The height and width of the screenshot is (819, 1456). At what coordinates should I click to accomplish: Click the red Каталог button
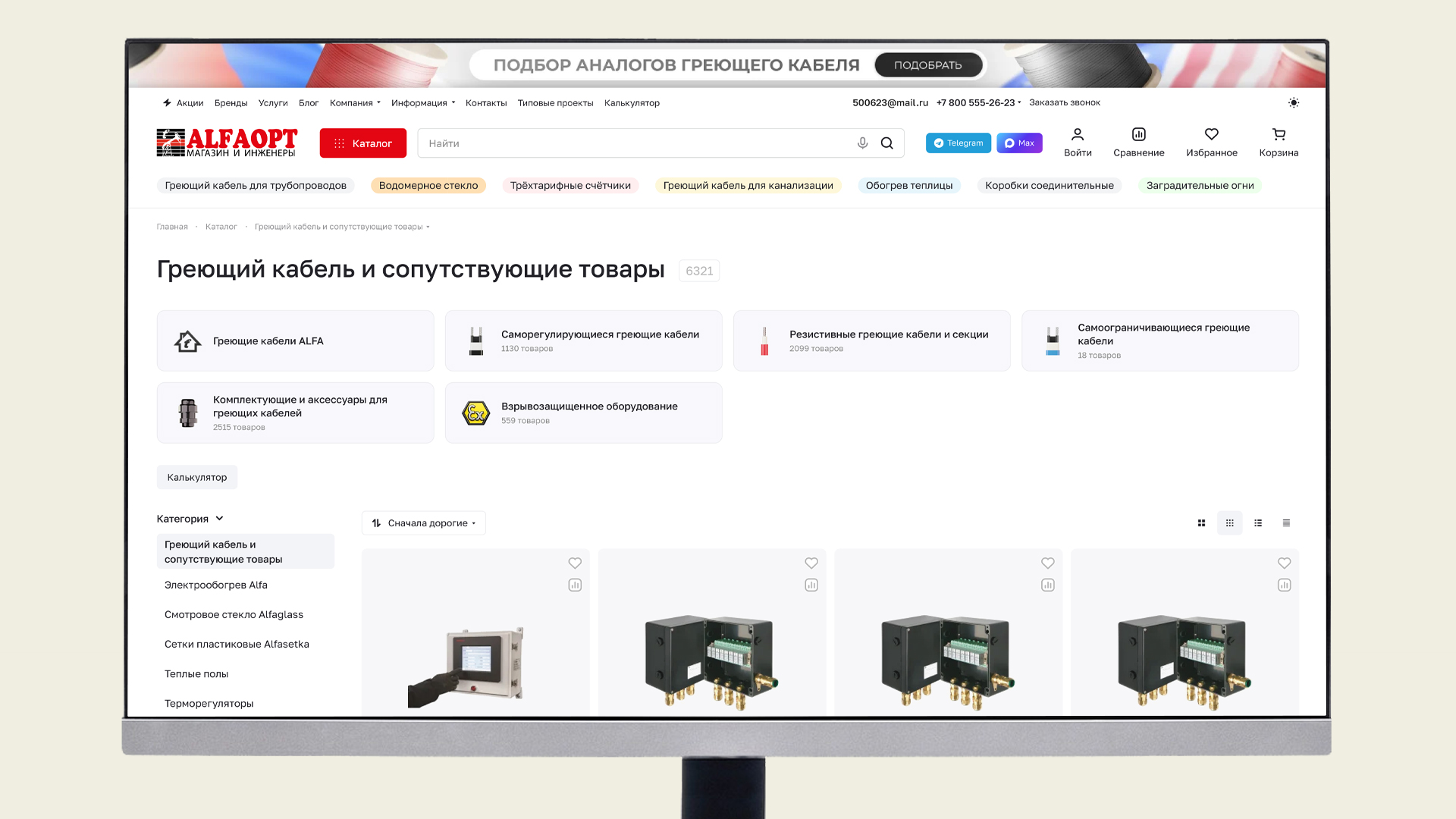tap(362, 143)
